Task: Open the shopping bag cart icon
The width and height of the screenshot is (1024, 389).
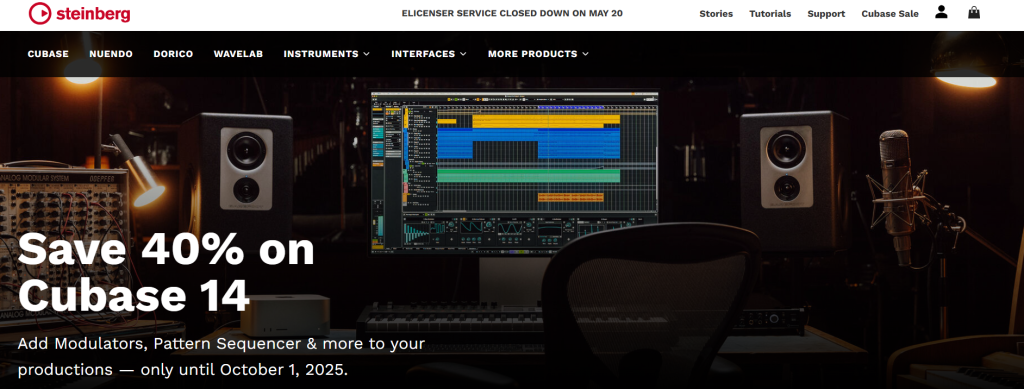Action: coord(974,12)
